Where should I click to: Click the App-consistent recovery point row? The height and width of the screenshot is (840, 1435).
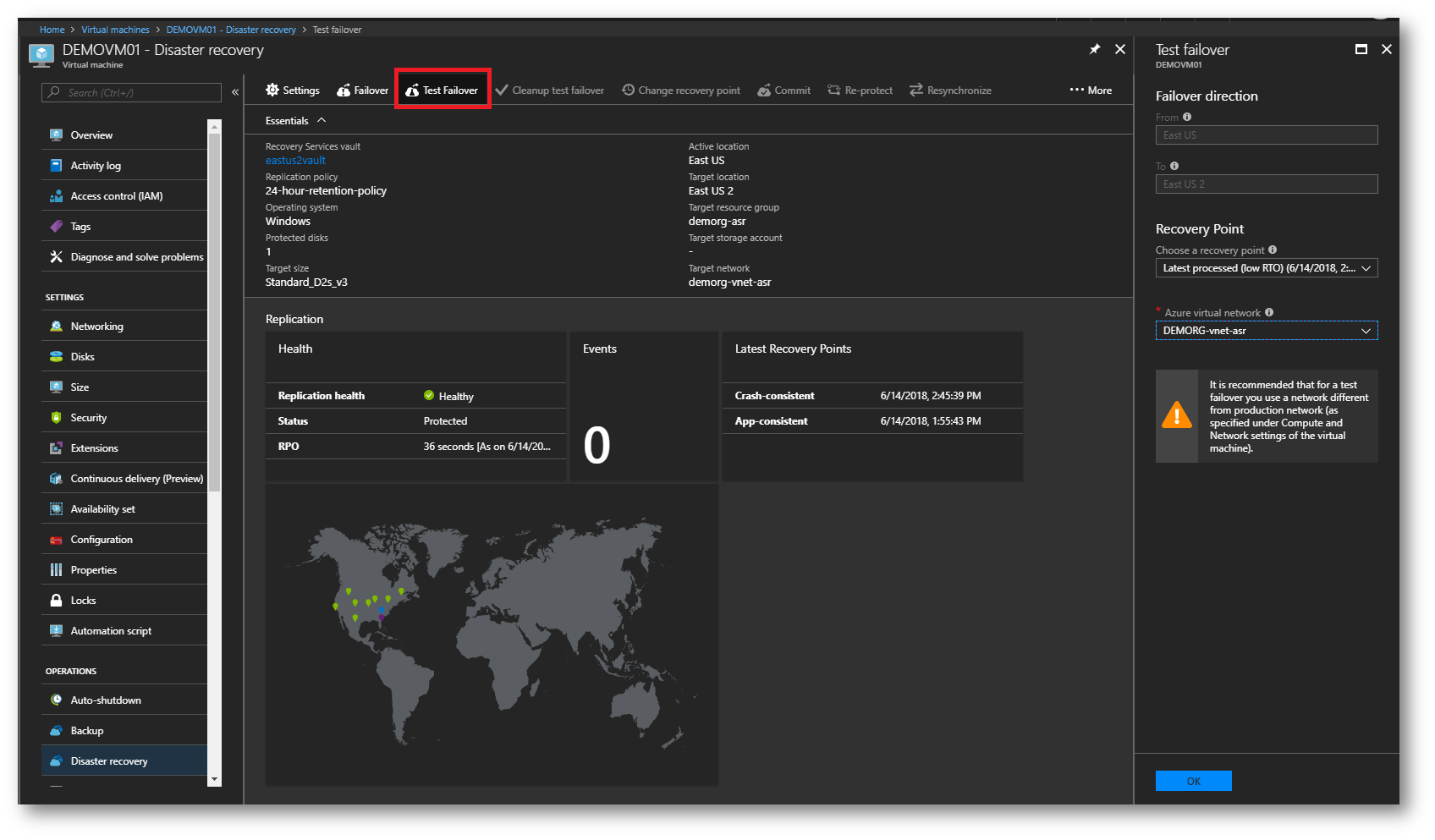872,421
